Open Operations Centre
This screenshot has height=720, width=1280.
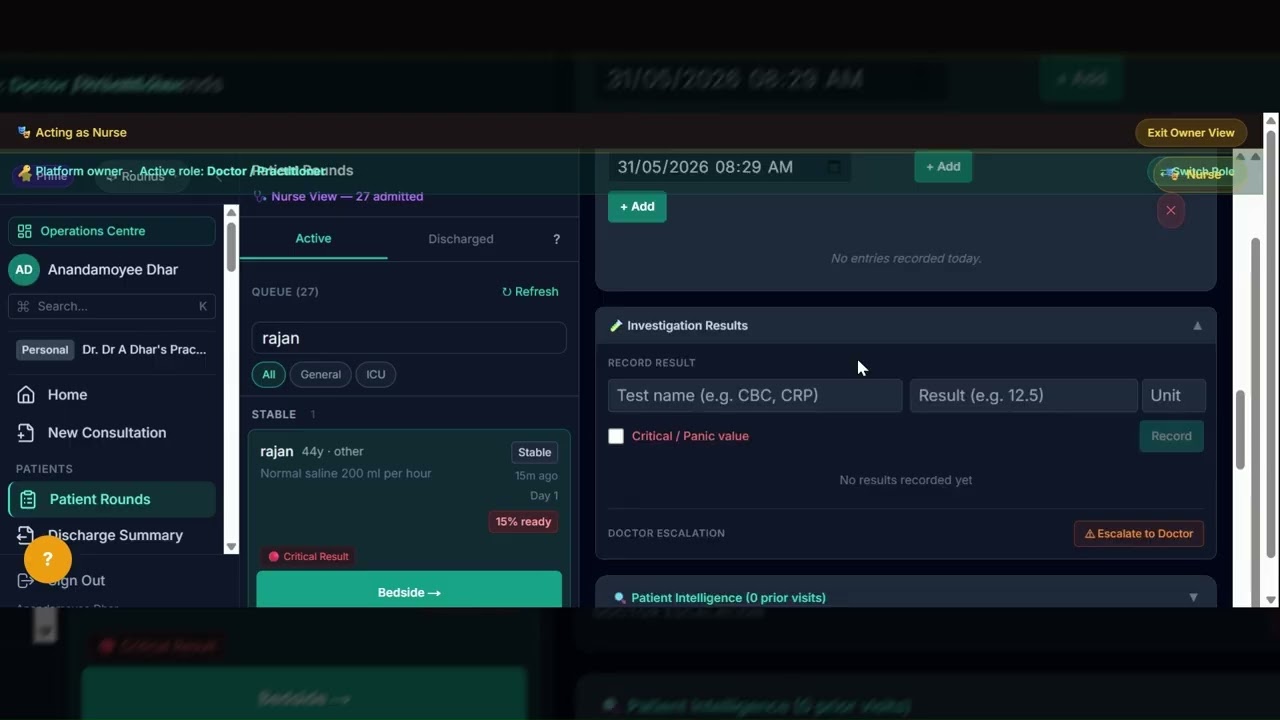[x=112, y=231]
